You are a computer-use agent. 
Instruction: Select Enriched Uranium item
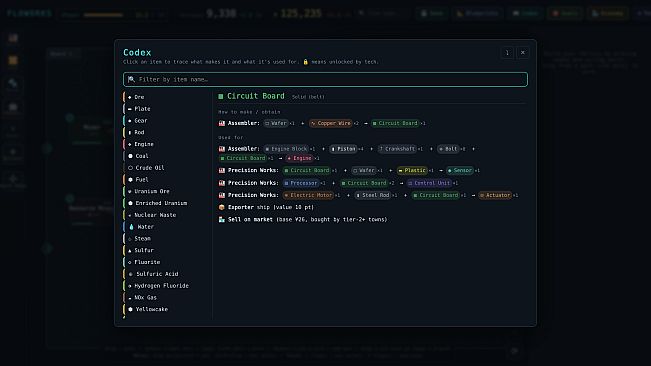pos(167,203)
